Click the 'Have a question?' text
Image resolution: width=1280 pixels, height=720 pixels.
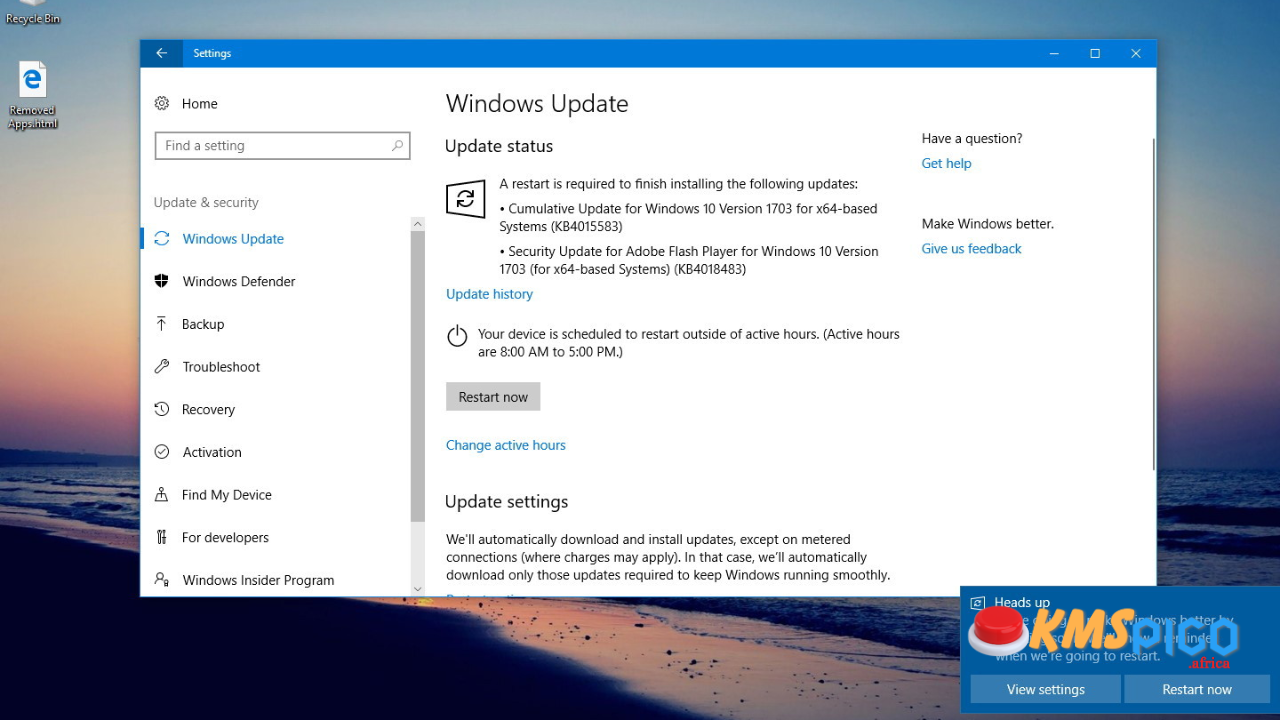(x=972, y=138)
